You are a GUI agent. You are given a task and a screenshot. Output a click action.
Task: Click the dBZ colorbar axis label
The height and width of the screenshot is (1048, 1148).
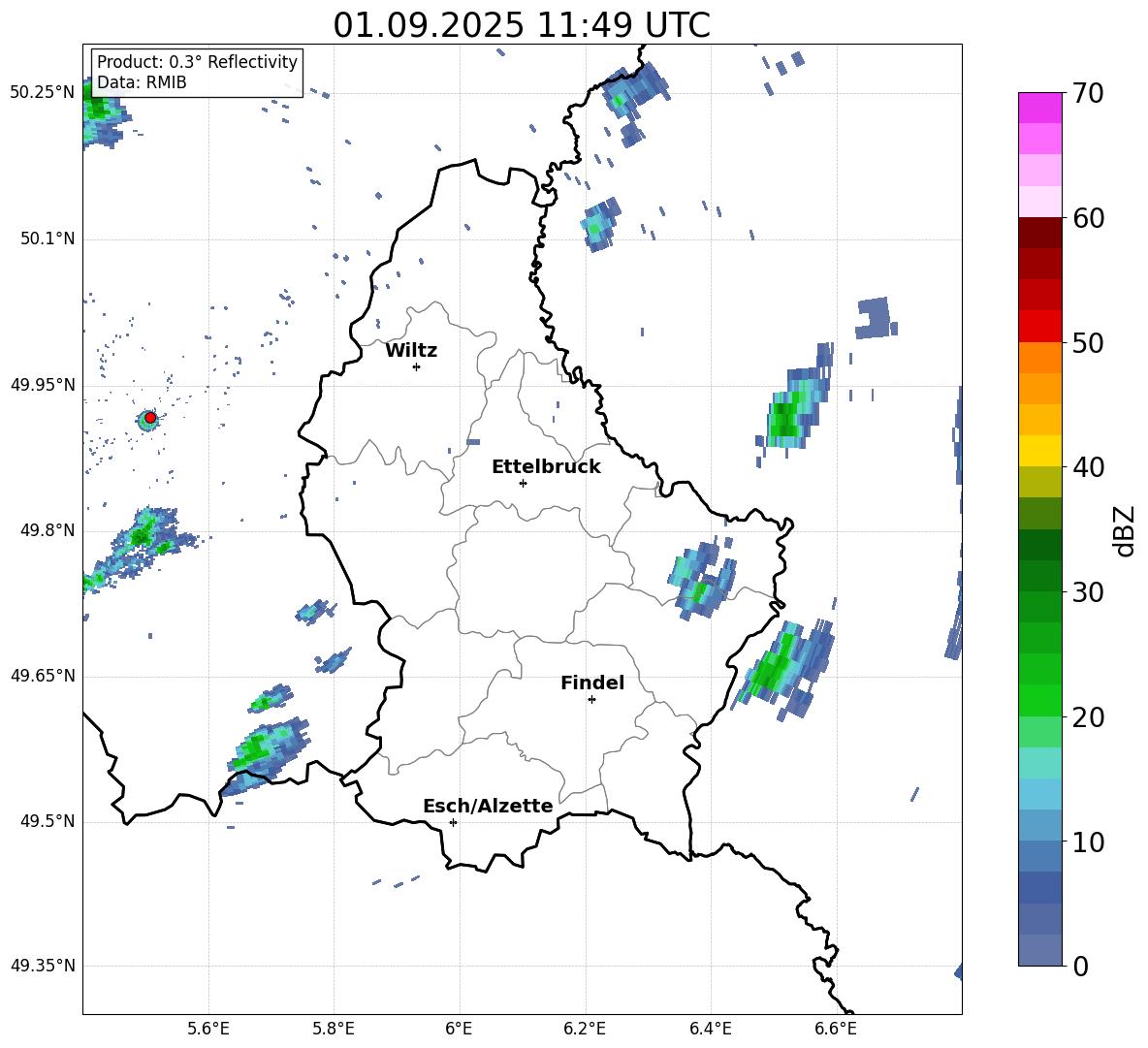(1125, 531)
